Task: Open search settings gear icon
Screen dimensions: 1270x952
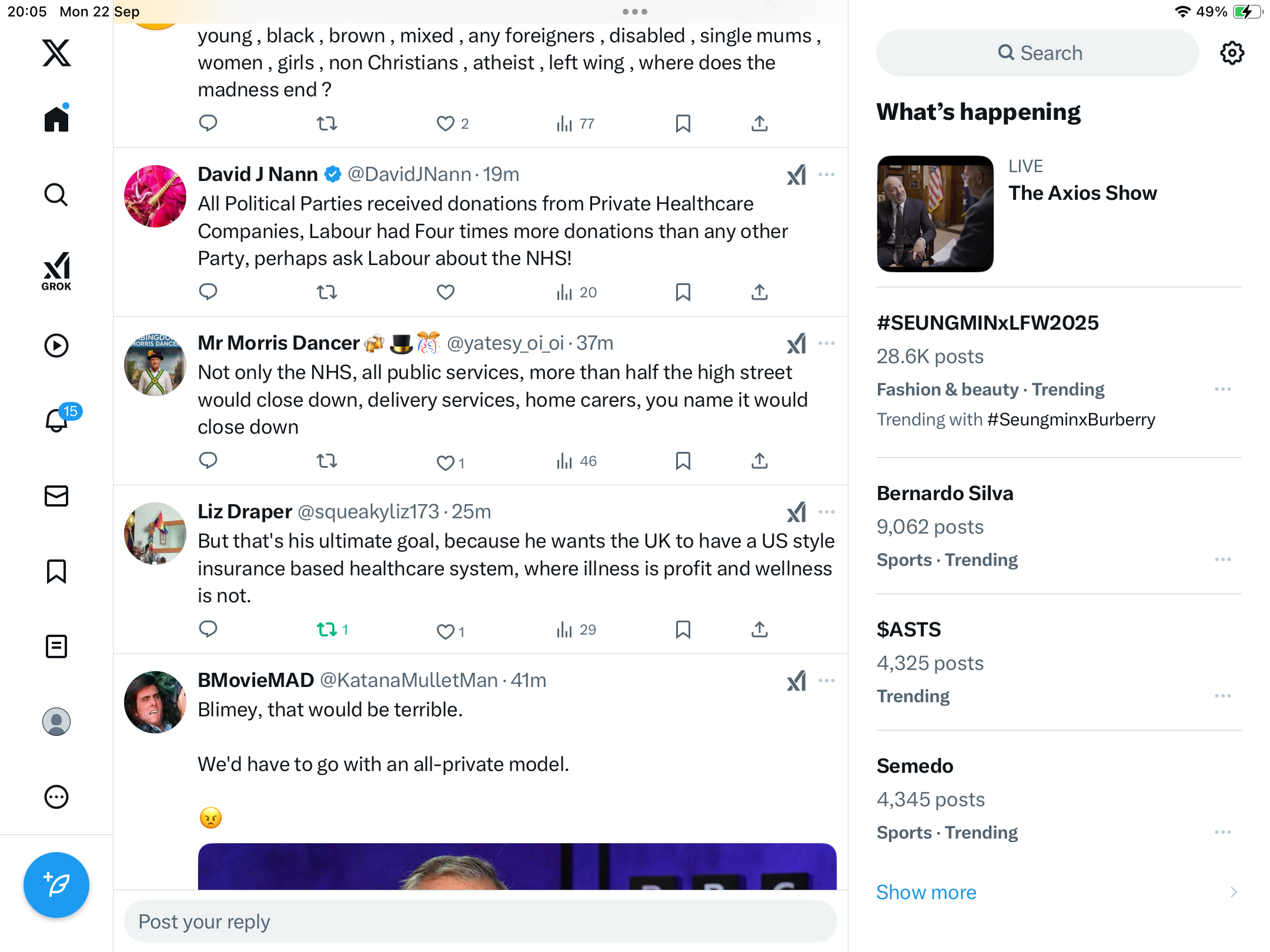Action: click(x=1232, y=53)
